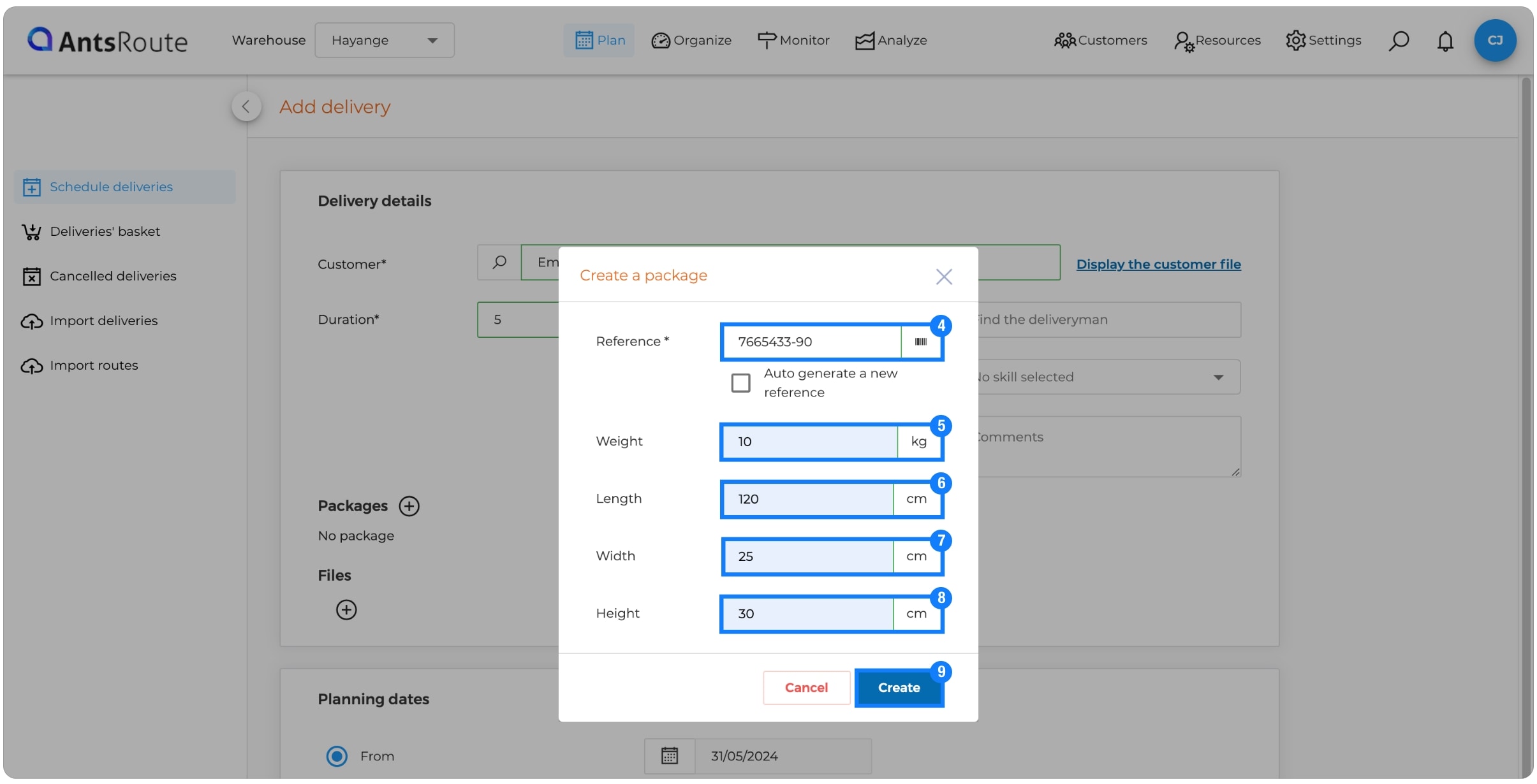Click the Duration input field
Image resolution: width=1537 pixels, height=784 pixels.
518,319
